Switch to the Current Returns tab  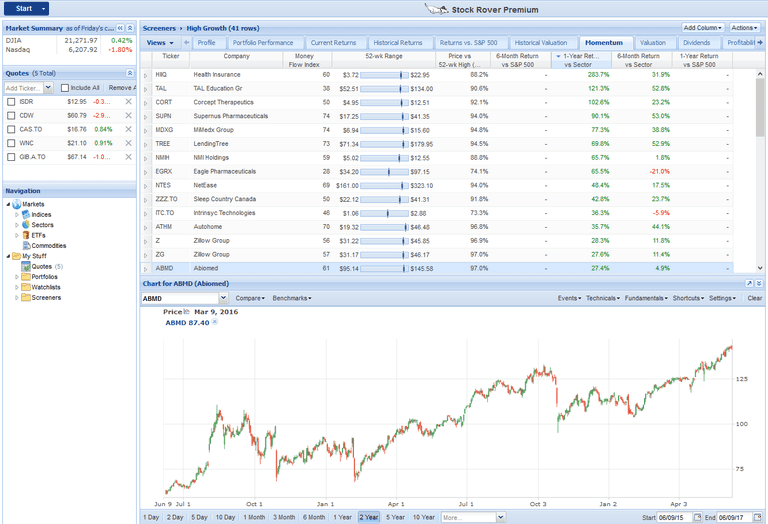pyautogui.click(x=334, y=43)
